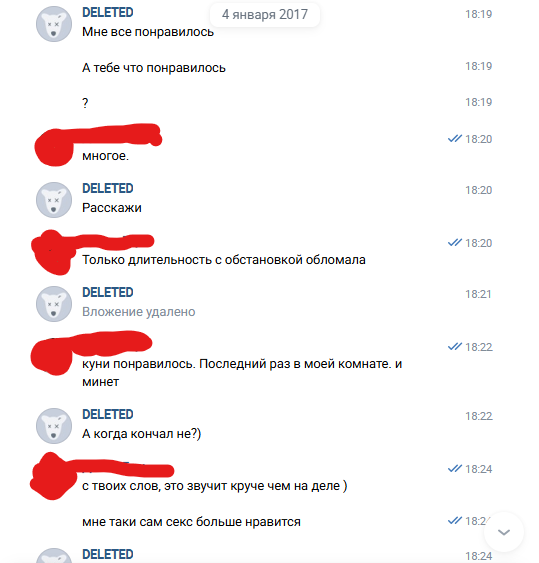Screen dimensions: 539x563
Task: Click the 18:21 timestamp
Action: tap(478, 294)
